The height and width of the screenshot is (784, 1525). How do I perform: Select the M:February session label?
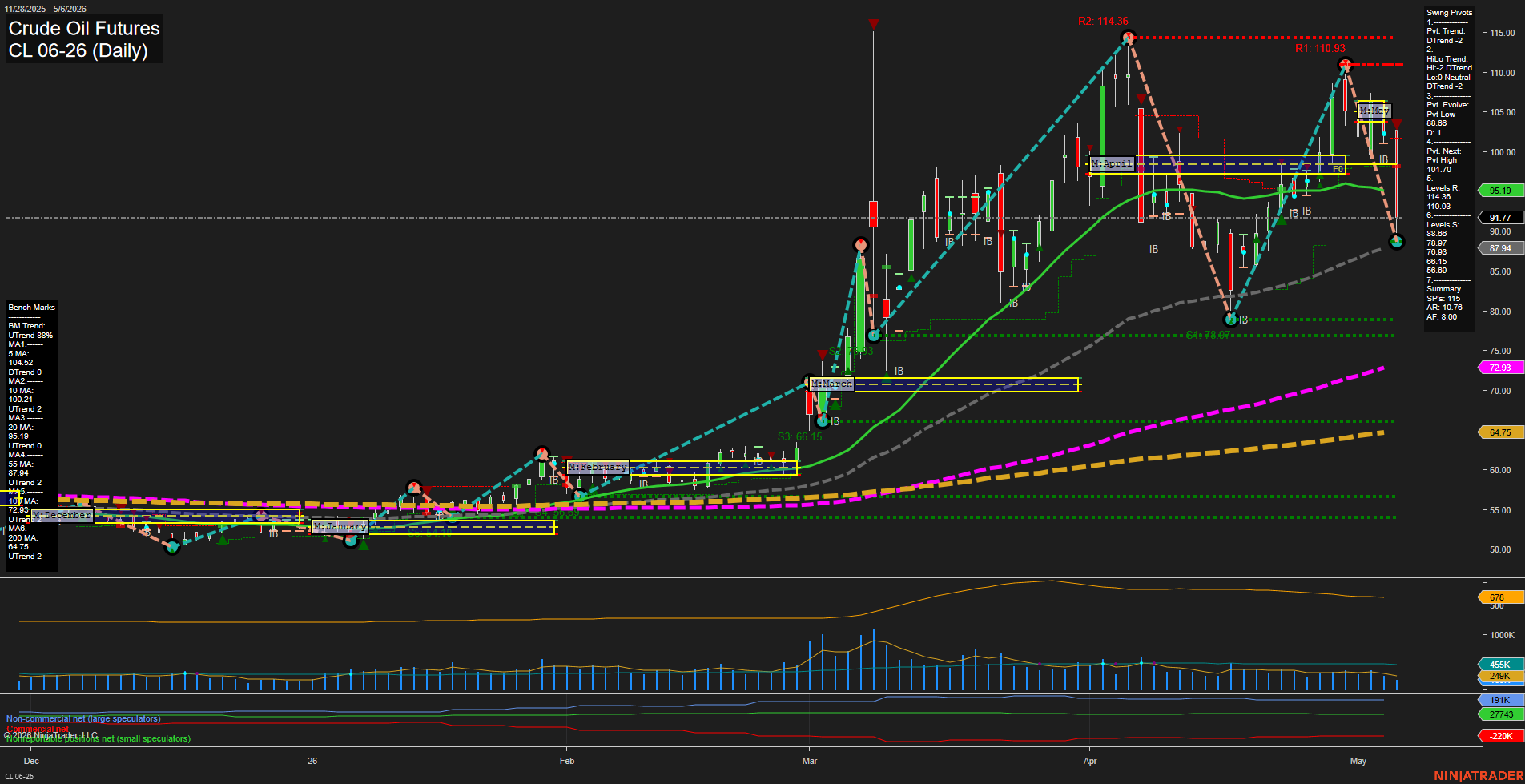[598, 467]
